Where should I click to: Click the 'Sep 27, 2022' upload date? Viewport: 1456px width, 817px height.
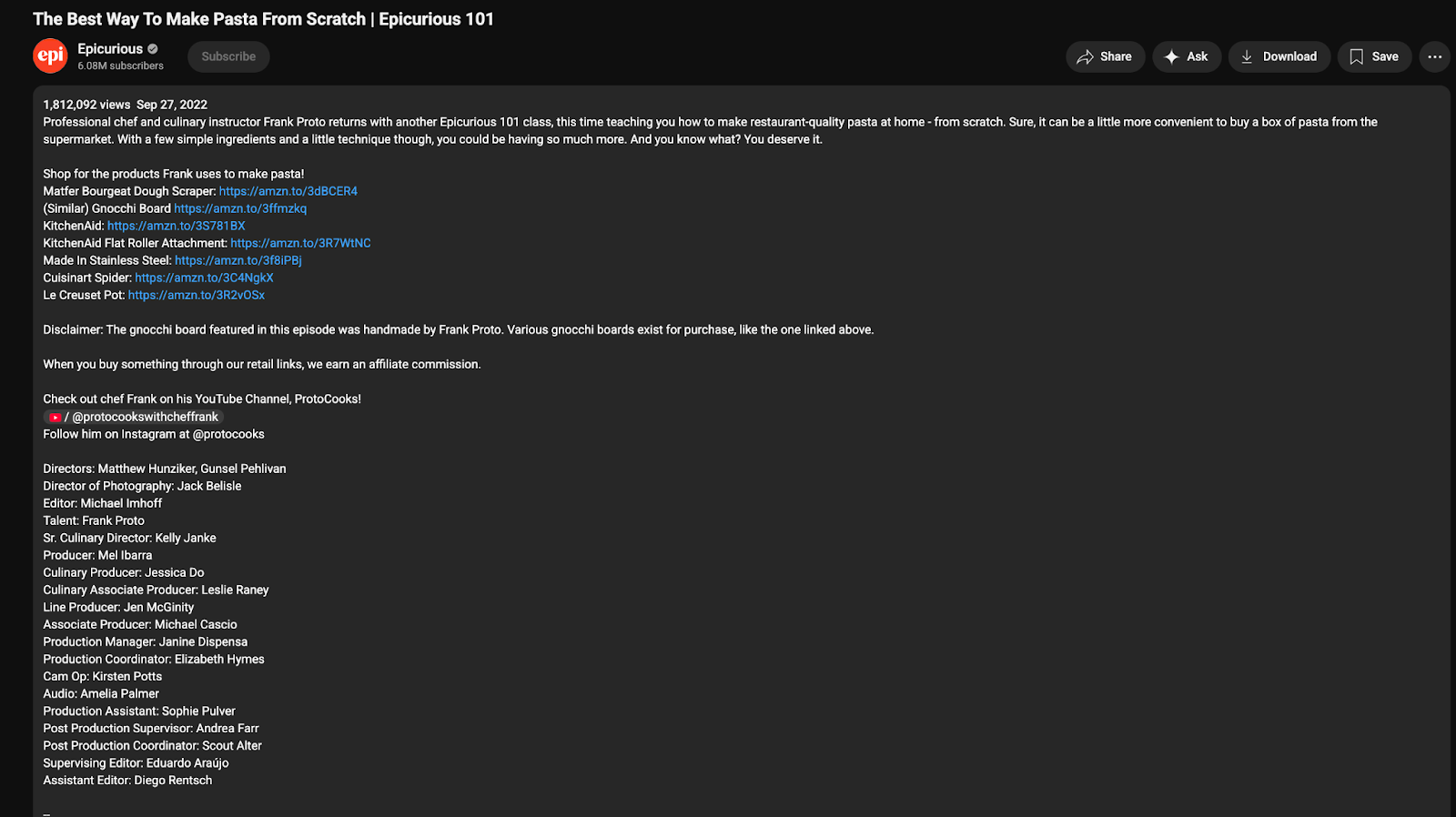tap(172, 105)
